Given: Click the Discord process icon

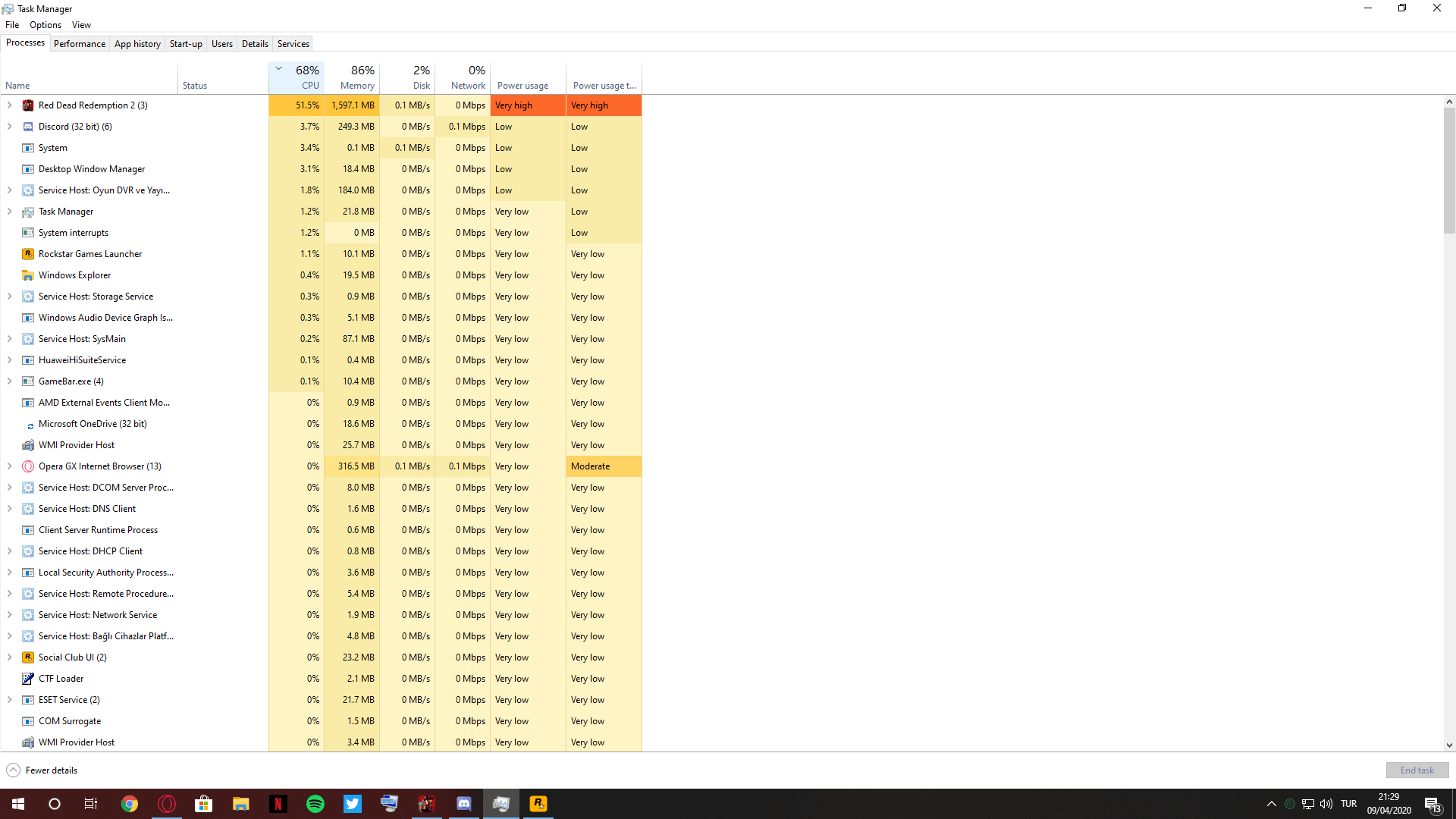Looking at the screenshot, I should [x=28, y=127].
